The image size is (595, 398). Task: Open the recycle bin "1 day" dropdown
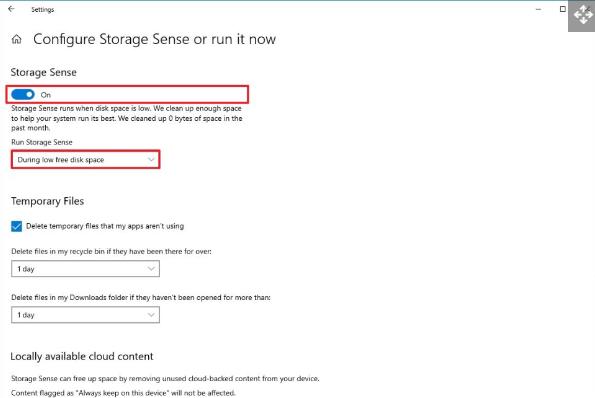(x=85, y=269)
